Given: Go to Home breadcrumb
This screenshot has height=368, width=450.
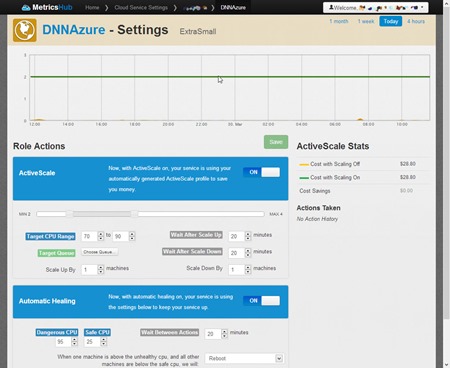Looking at the screenshot, I should pos(92,7).
